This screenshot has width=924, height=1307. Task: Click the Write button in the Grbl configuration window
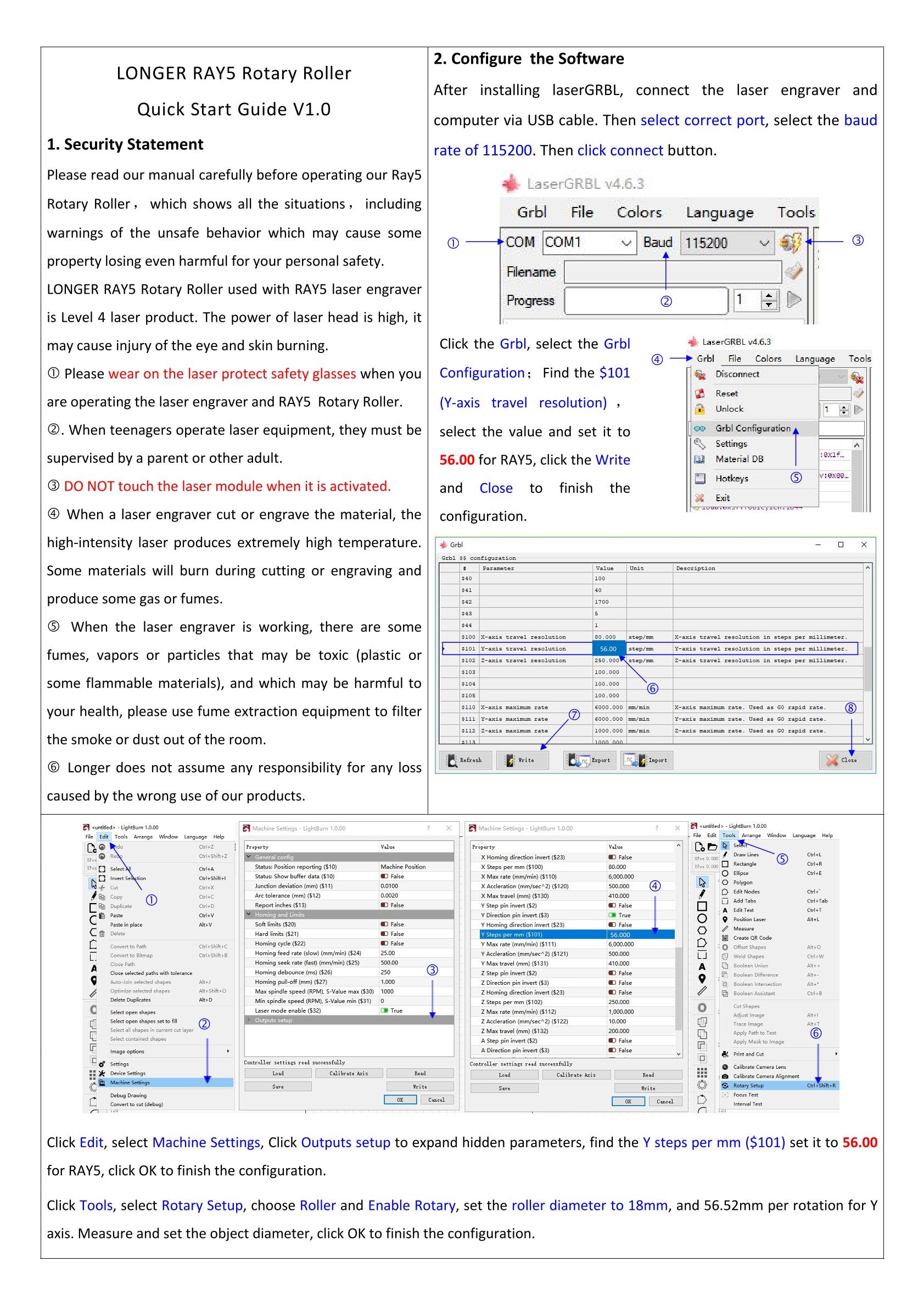[523, 760]
